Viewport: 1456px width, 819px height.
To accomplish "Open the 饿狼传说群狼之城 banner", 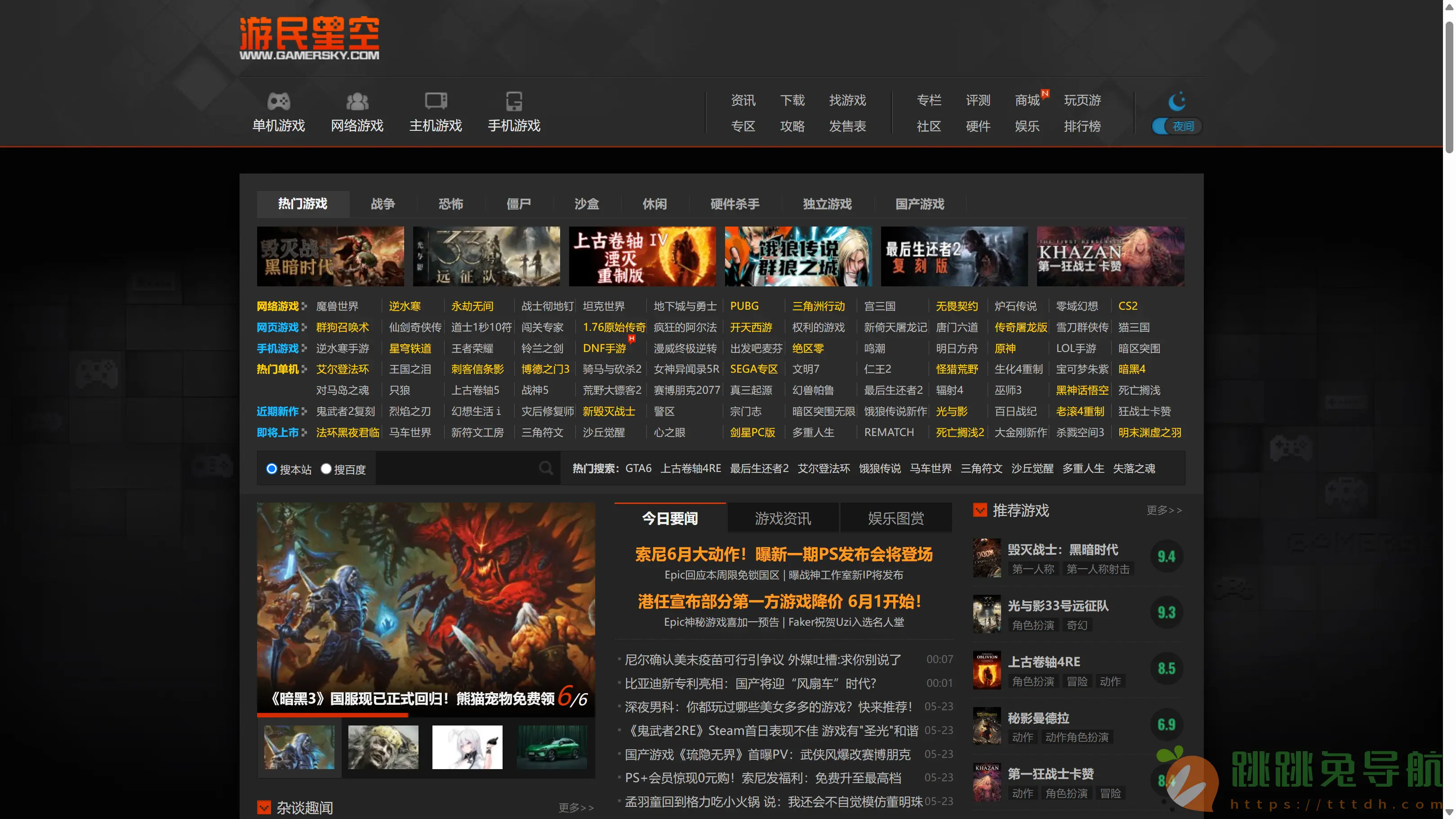I will (x=798, y=257).
